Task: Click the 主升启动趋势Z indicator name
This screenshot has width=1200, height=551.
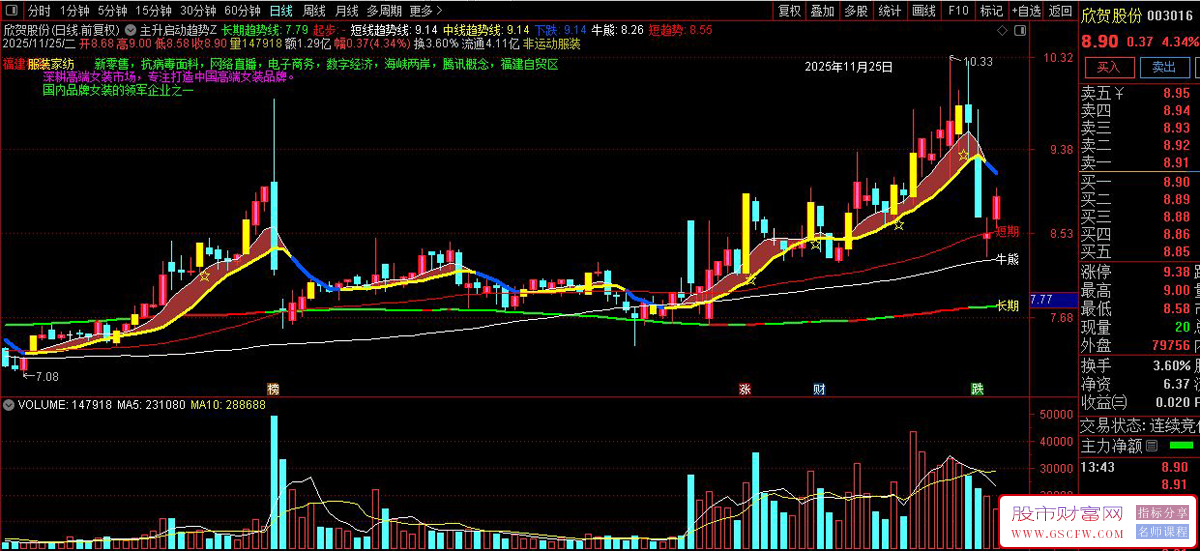Action: point(178,30)
